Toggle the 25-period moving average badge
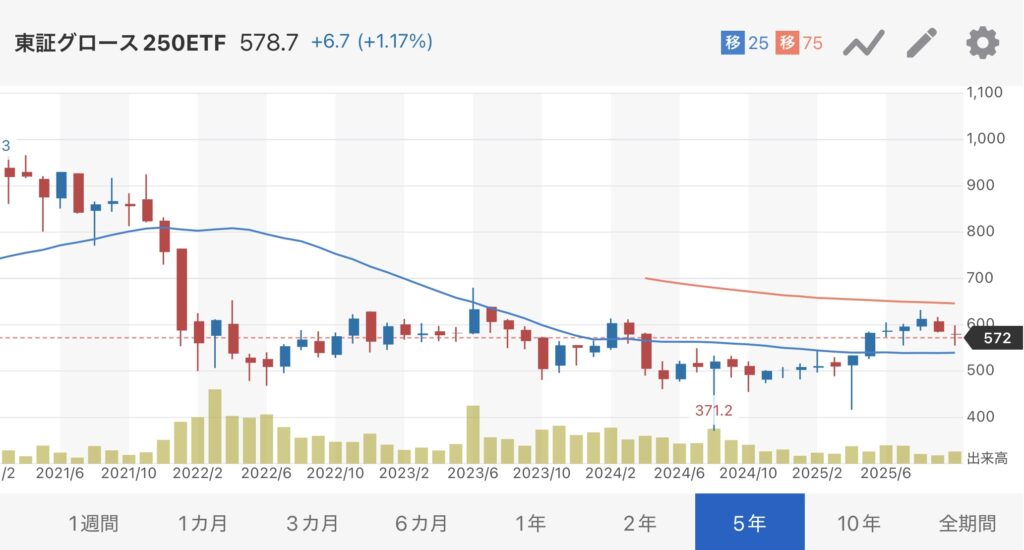1024x550 pixels. (745, 43)
